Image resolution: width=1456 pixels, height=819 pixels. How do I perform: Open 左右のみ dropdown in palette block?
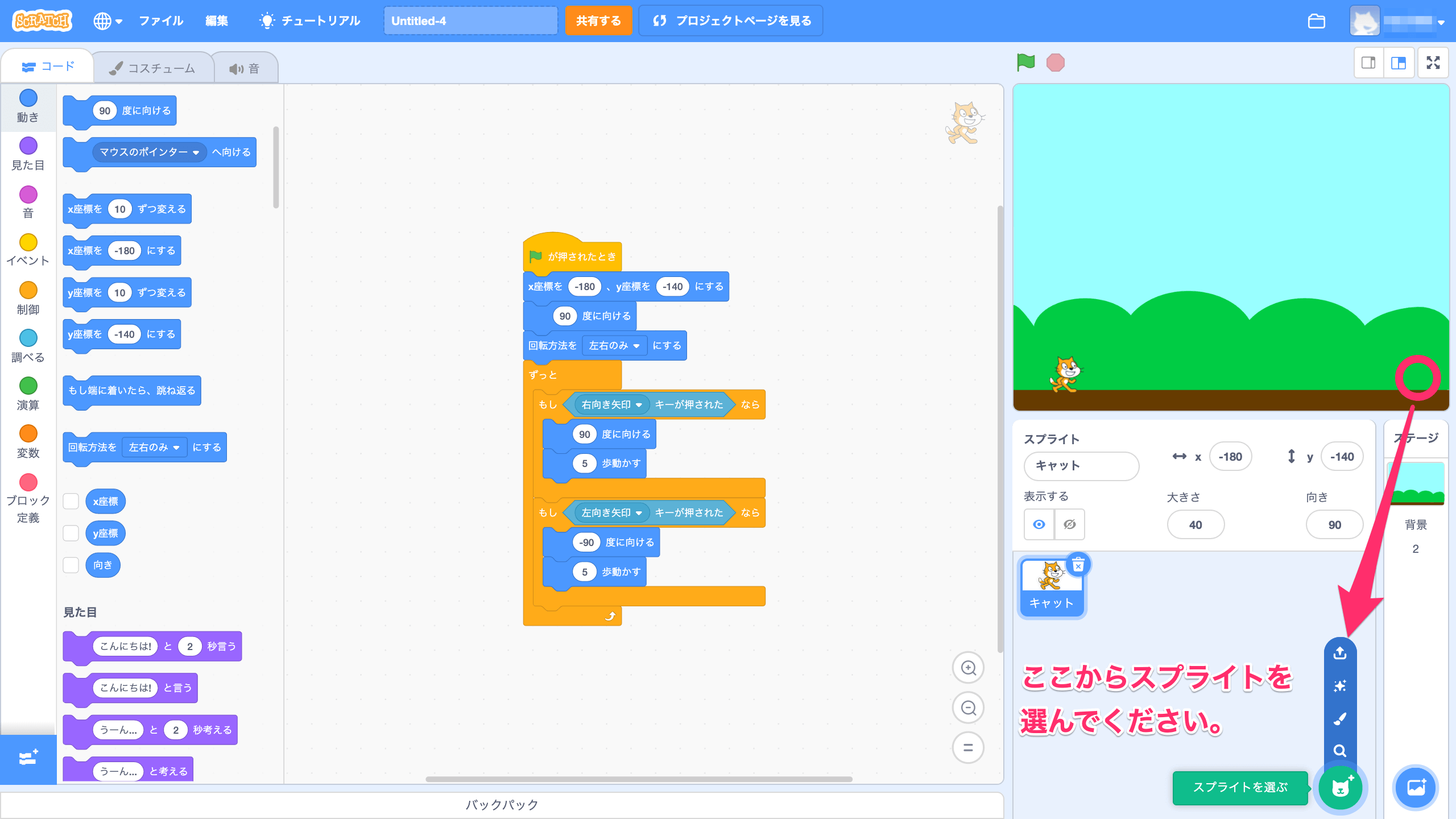coord(155,448)
